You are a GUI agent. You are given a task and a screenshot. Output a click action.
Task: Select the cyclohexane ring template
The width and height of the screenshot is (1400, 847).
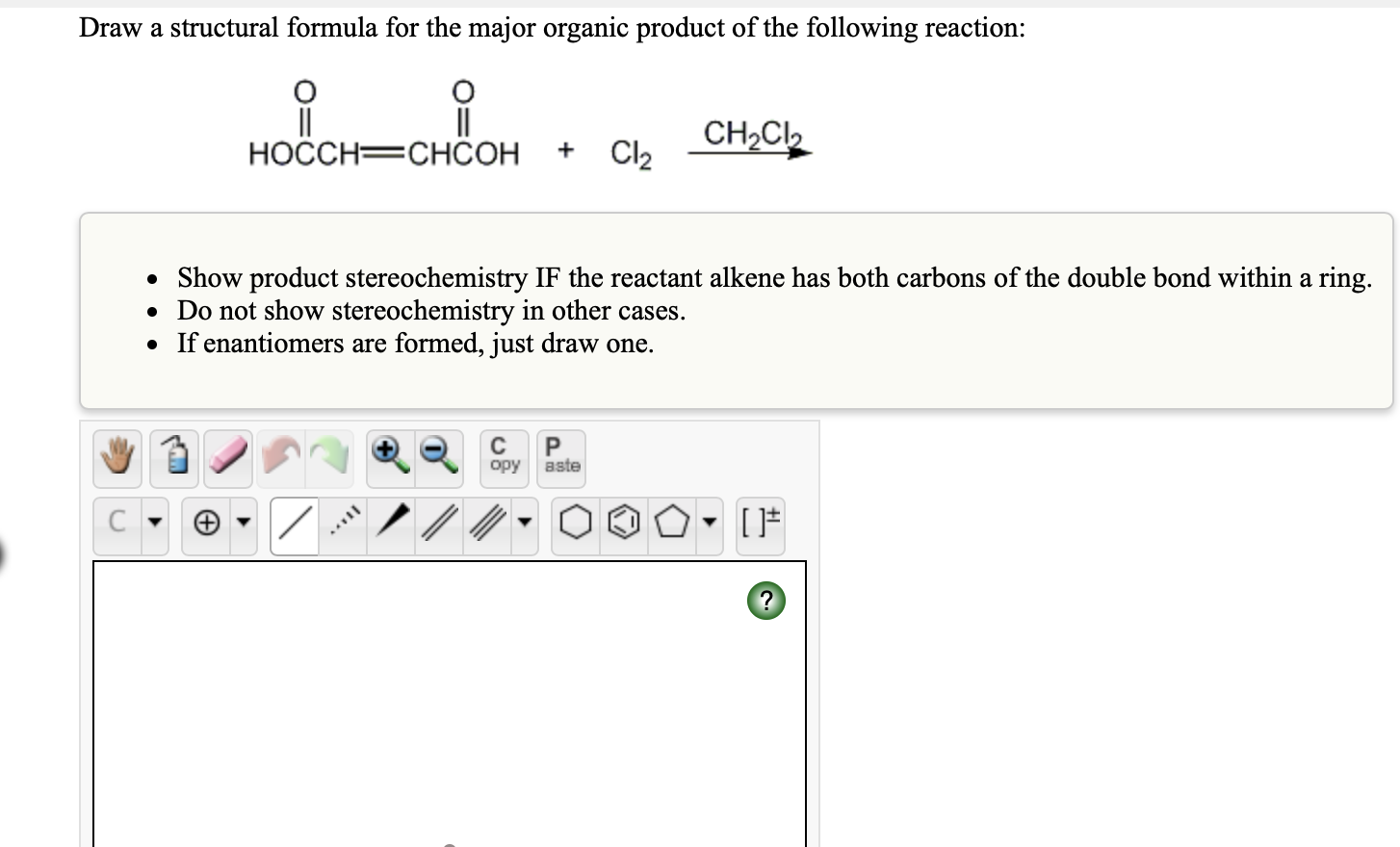pos(575,523)
